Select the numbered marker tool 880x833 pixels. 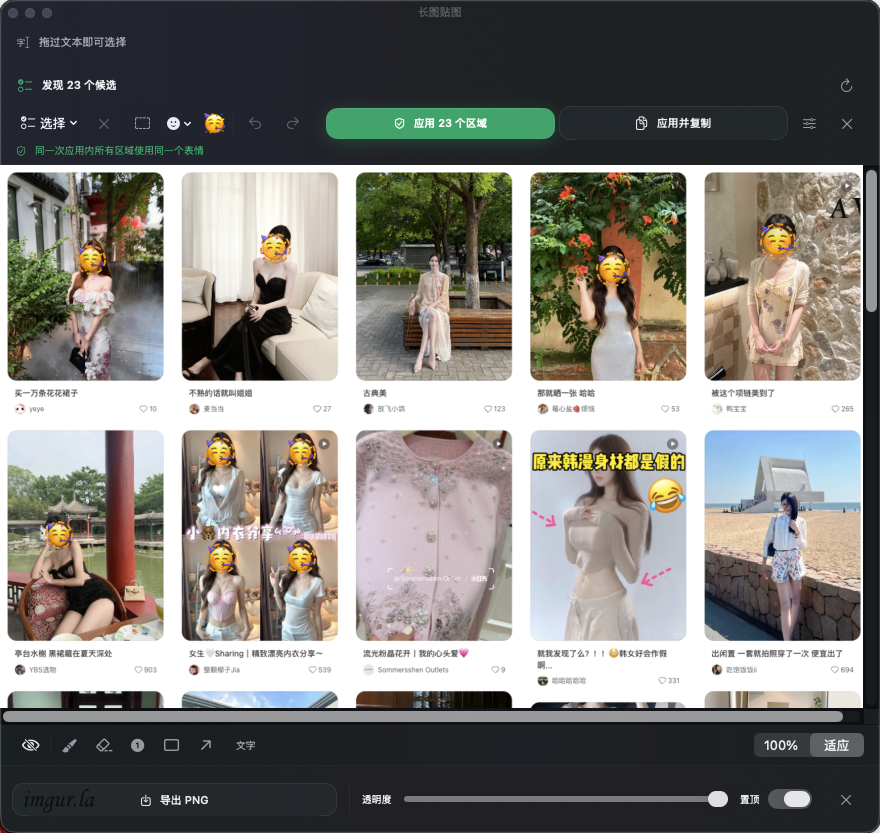(138, 745)
